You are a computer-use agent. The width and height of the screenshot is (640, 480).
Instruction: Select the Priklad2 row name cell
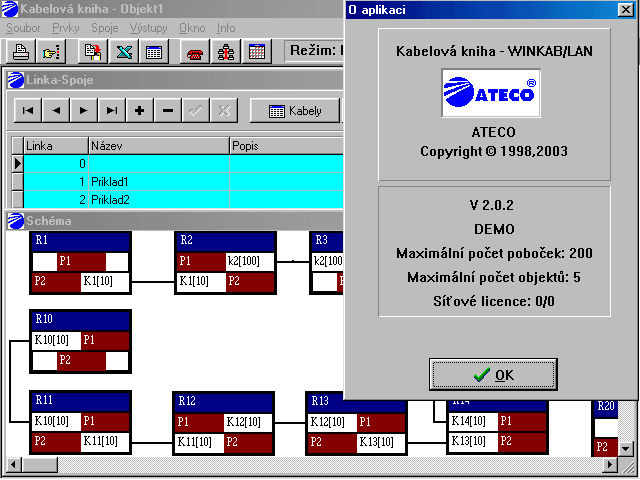click(x=159, y=200)
